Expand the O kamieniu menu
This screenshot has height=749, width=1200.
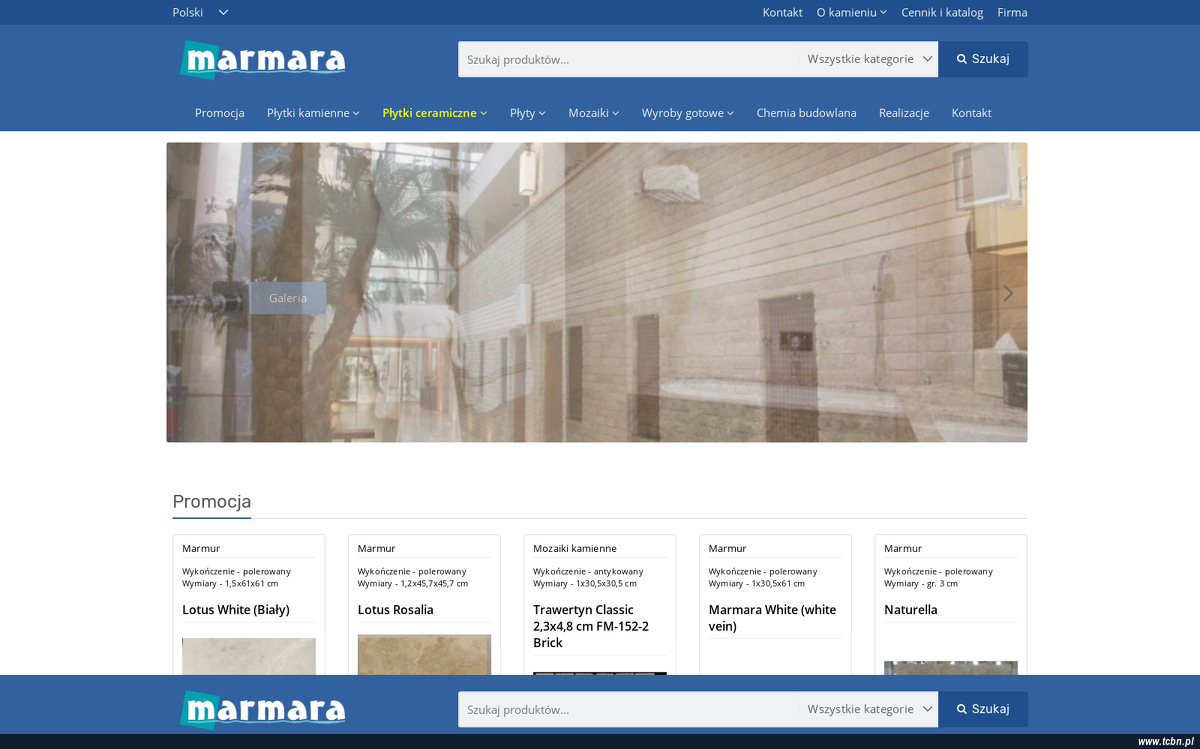coord(851,12)
